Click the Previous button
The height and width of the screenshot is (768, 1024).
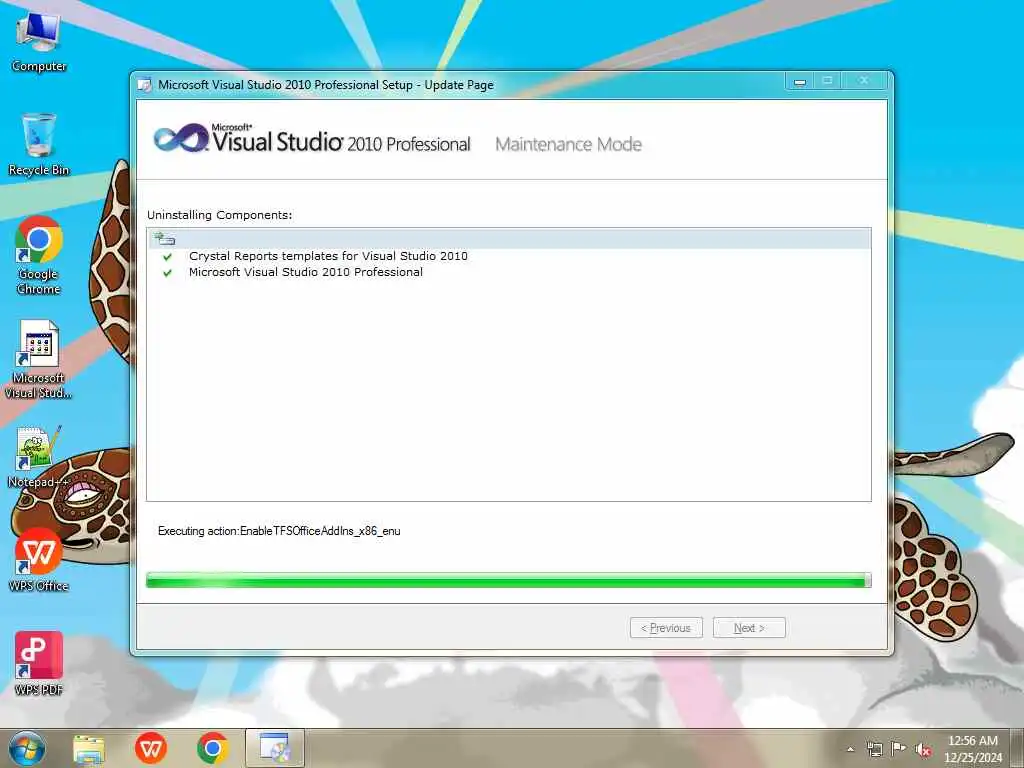(x=666, y=628)
